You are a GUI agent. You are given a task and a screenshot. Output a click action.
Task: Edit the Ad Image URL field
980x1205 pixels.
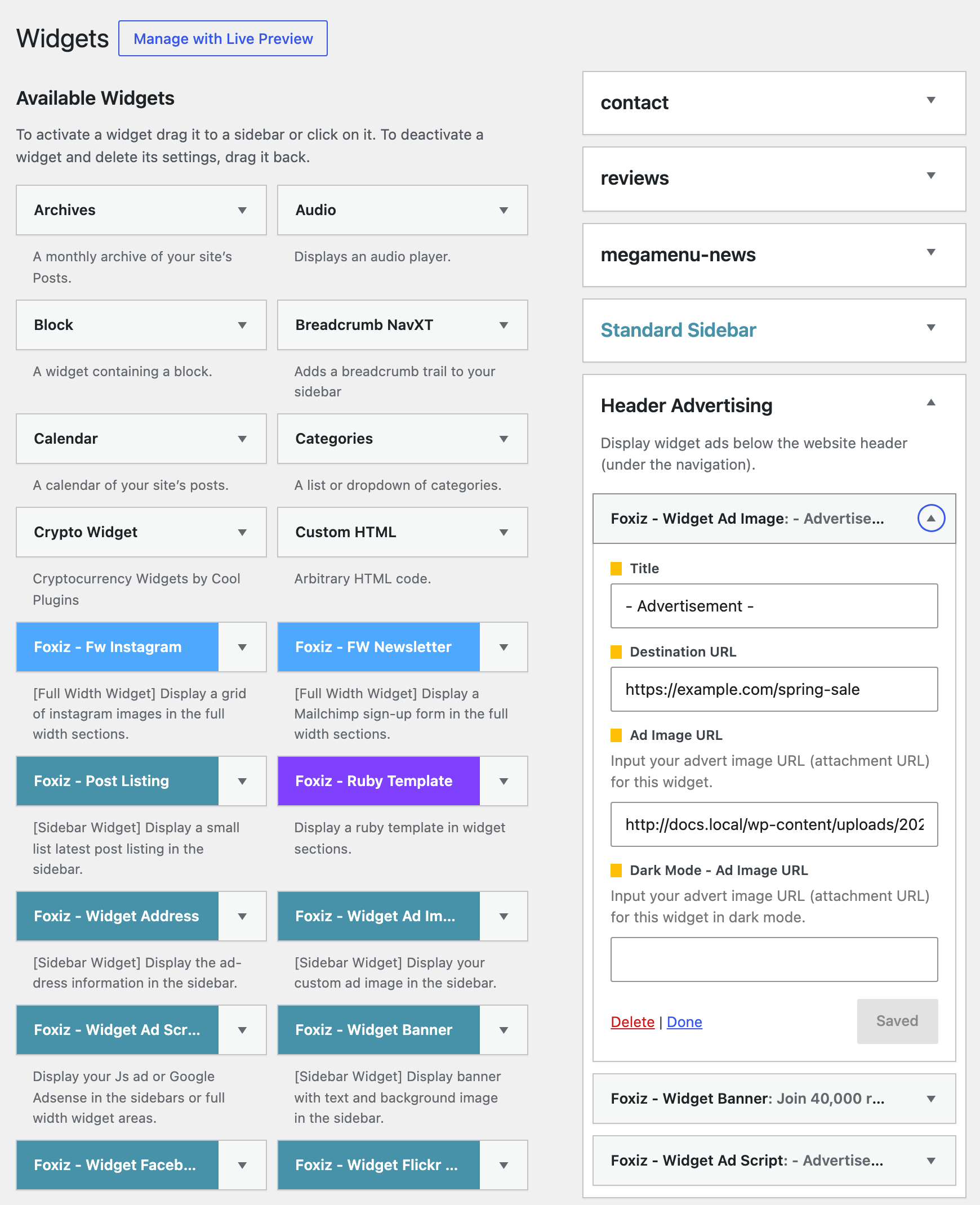click(774, 824)
